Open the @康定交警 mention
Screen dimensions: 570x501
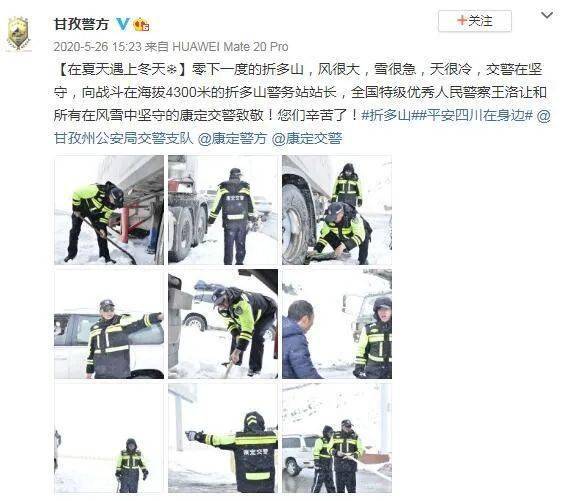307,138
